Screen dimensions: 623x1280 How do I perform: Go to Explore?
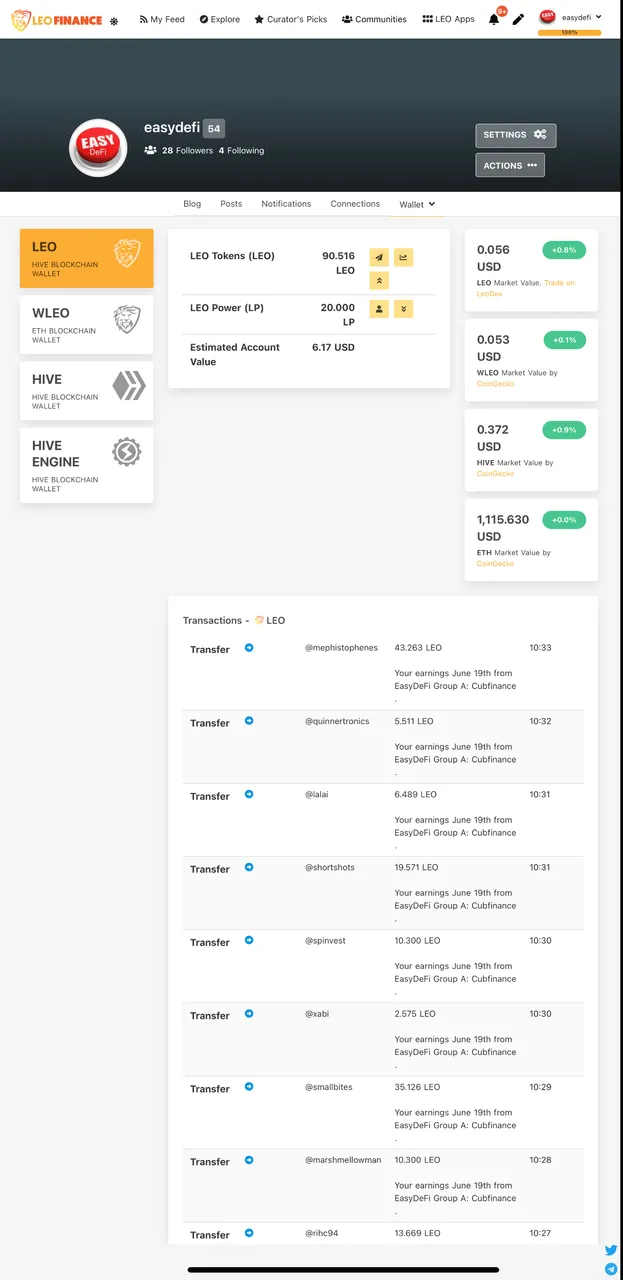tap(220, 19)
